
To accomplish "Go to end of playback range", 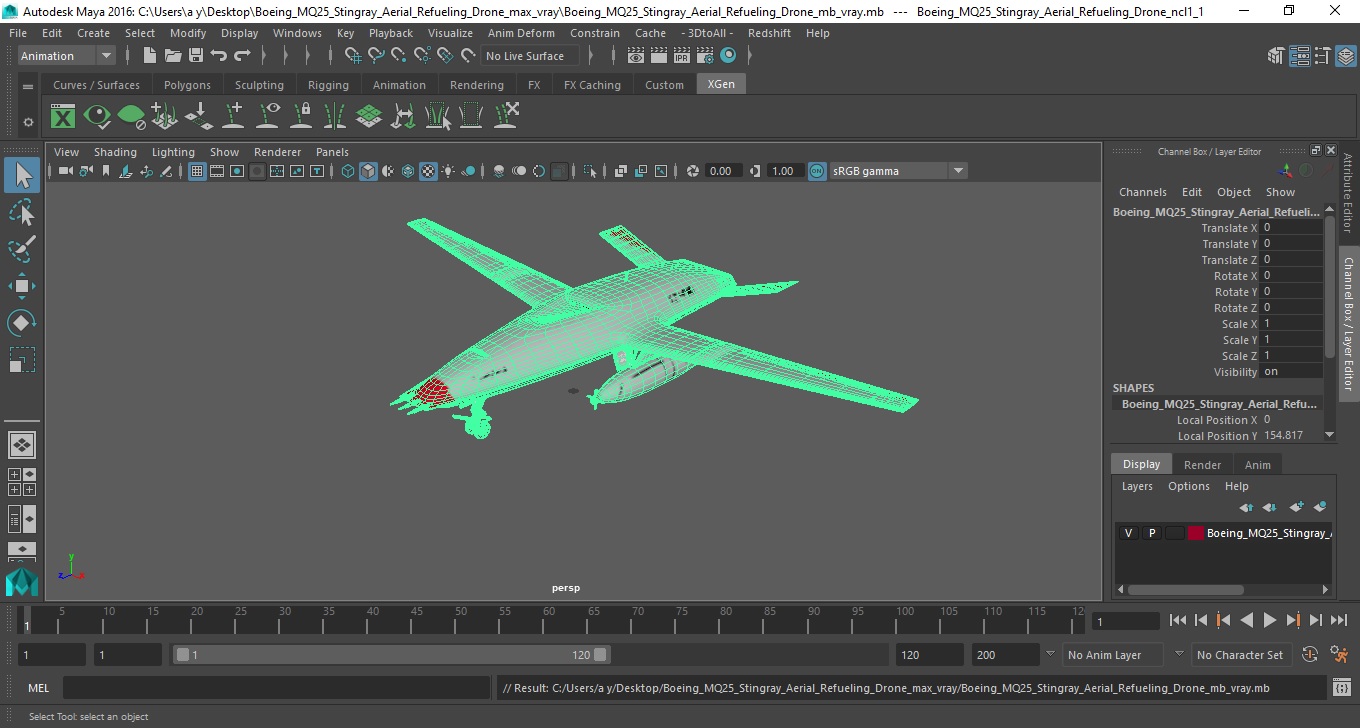I will click(1337, 620).
